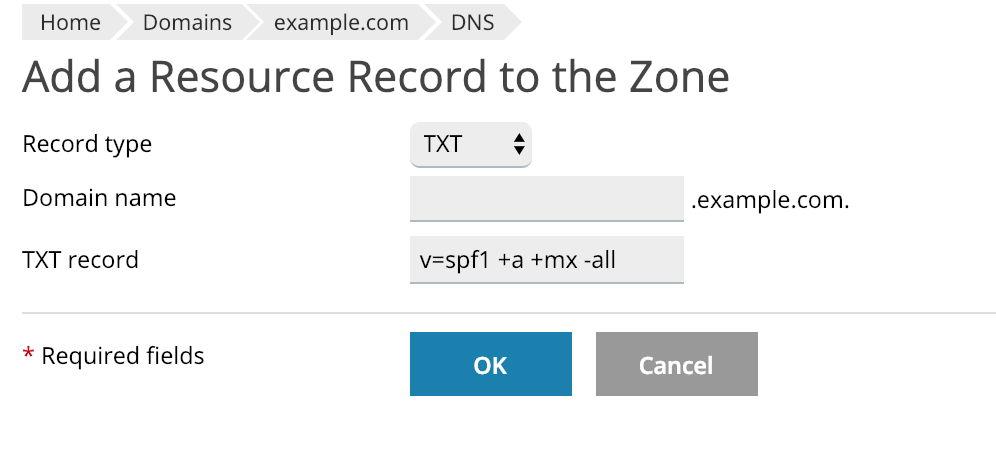Focus the empty Domain name field

coord(546,199)
